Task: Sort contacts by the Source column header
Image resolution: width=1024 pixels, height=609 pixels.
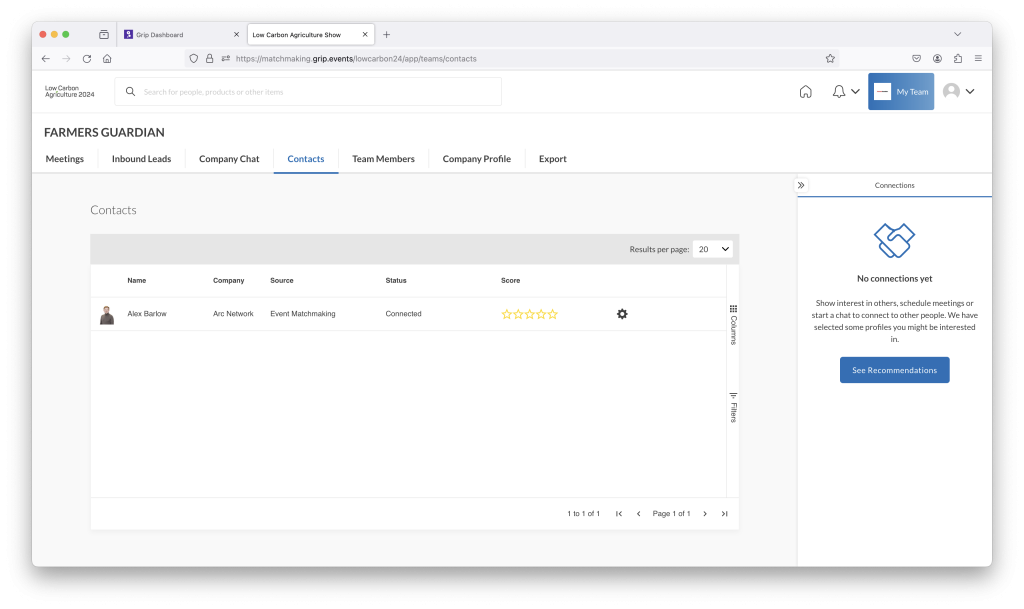Action: pos(282,281)
